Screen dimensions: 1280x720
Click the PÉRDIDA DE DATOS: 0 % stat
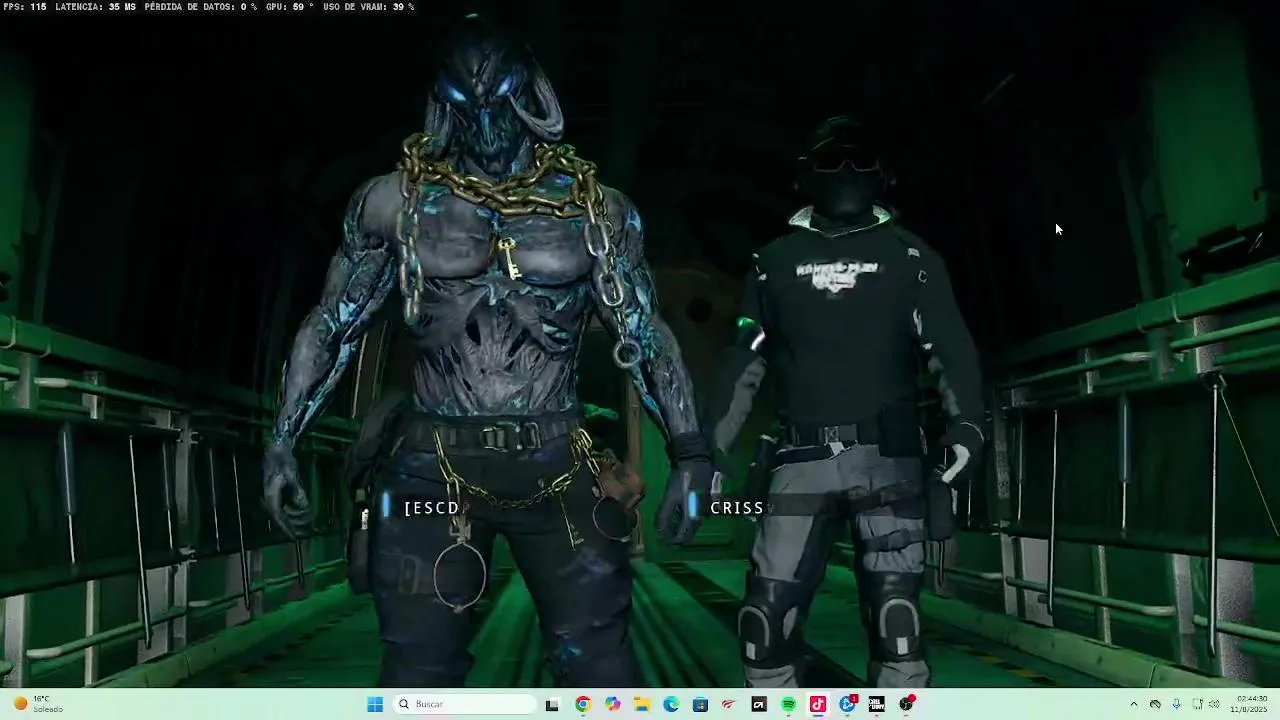(x=200, y=7)
